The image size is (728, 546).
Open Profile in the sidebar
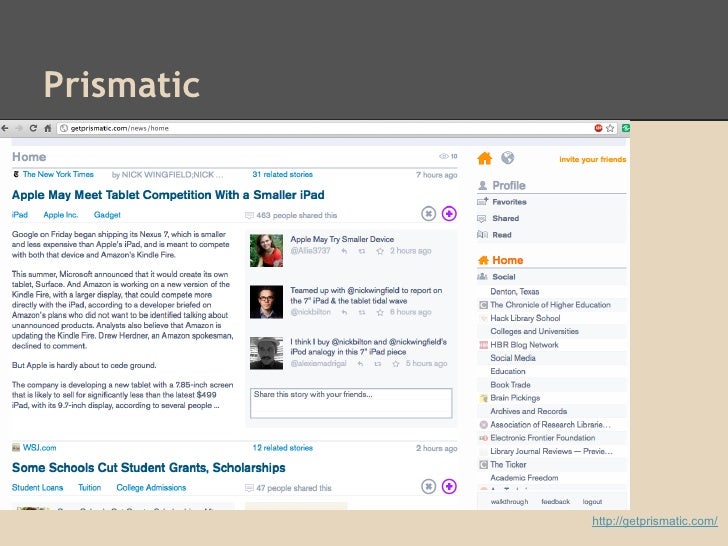coord(508,186)
